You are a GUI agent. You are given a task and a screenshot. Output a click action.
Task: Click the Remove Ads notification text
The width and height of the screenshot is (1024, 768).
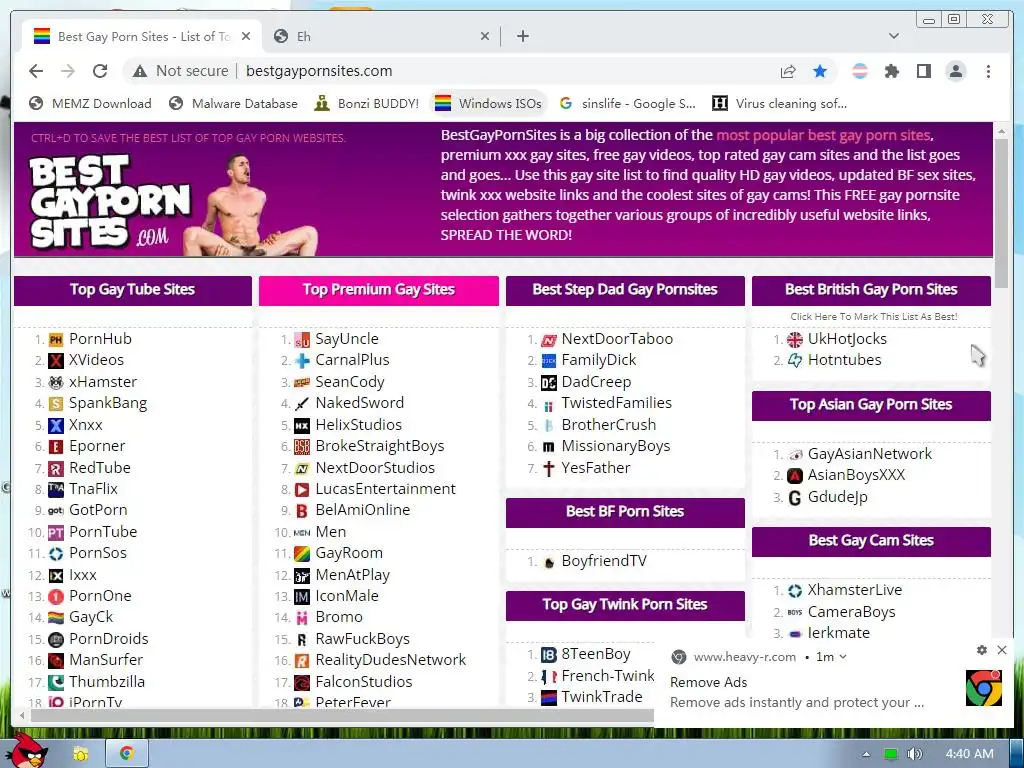point(709,682)
